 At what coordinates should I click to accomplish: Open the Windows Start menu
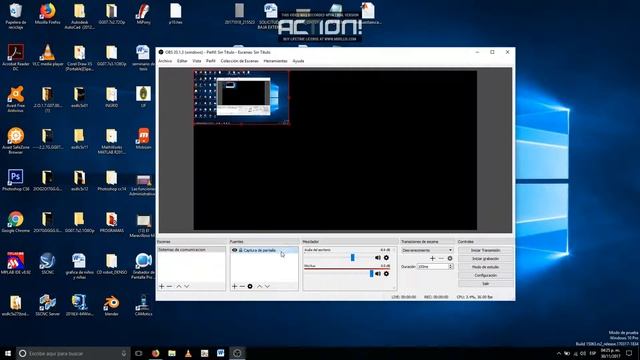click(8, 353)
